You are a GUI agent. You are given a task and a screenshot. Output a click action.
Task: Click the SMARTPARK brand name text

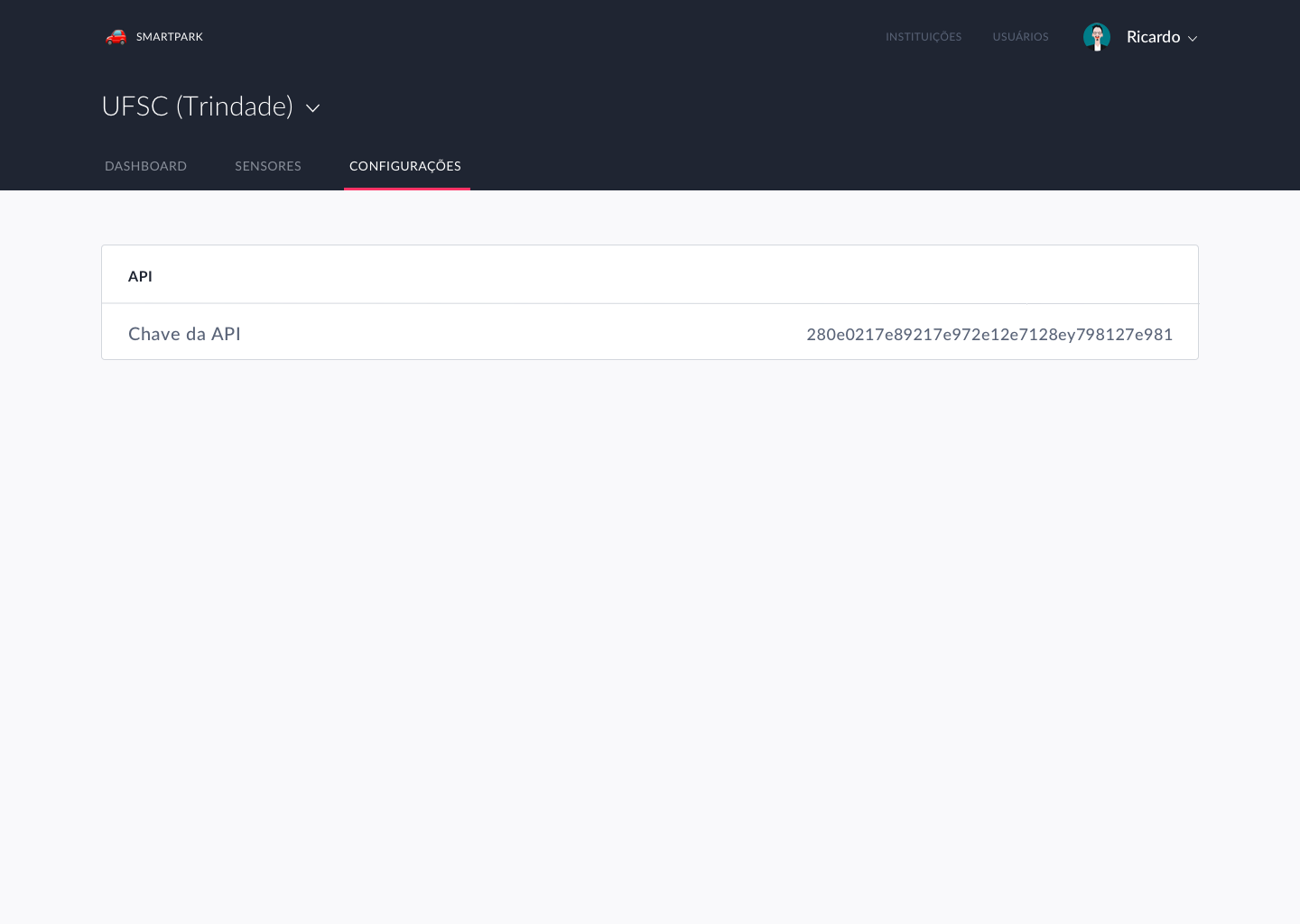click(169, 37)
